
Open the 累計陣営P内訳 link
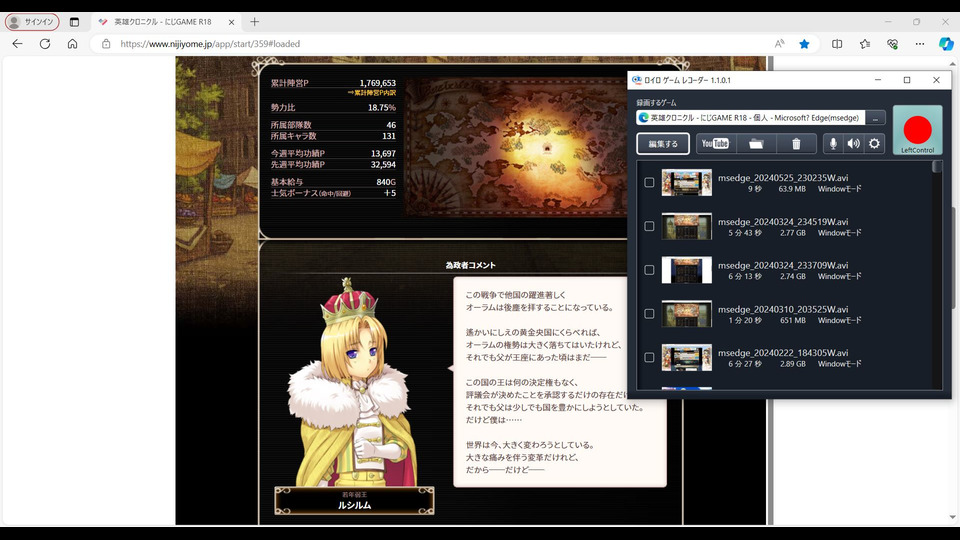pyautogui.click(x=372, y=92)
